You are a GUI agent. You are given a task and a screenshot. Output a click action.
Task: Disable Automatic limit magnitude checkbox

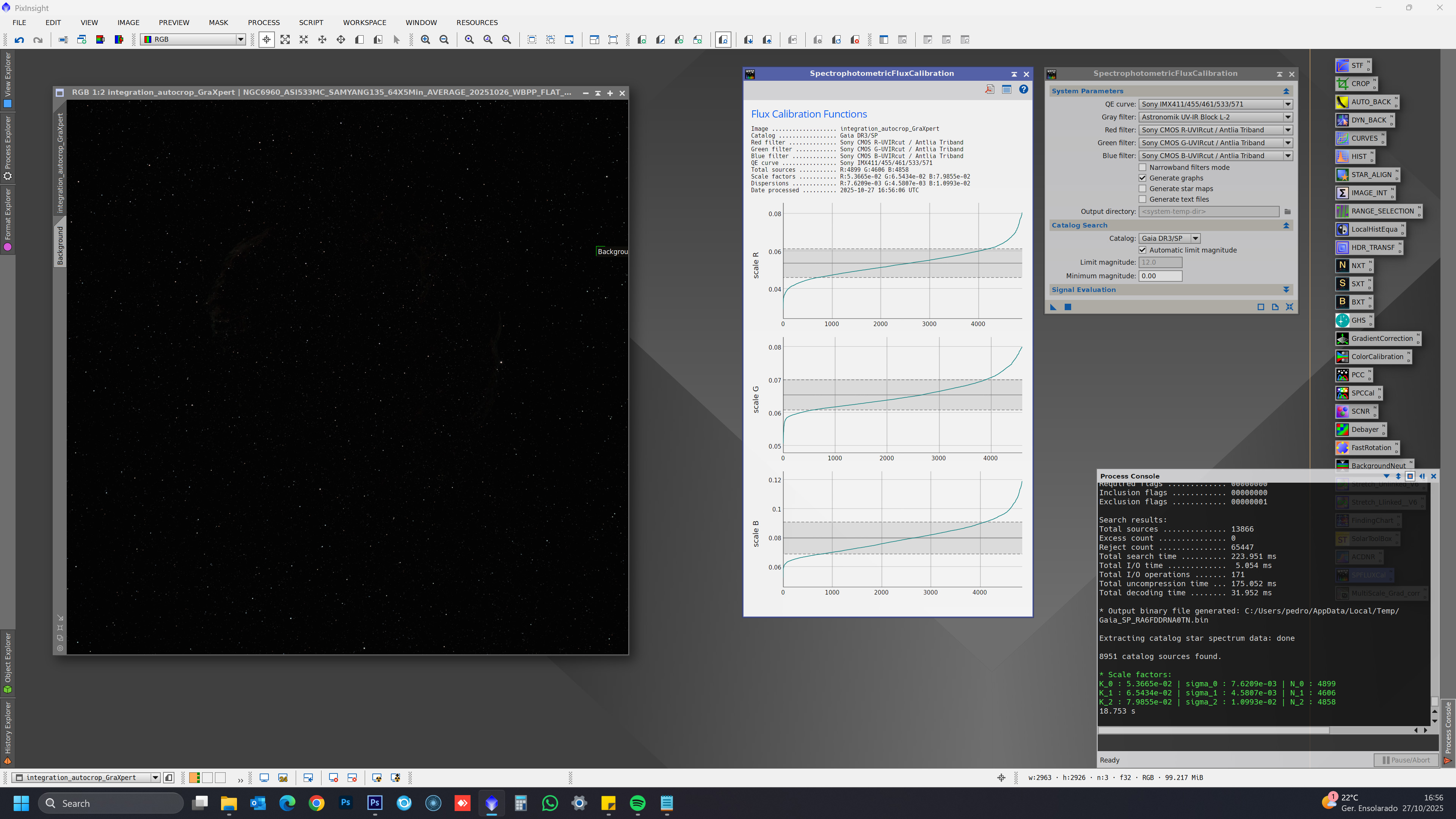[1142, 250]
